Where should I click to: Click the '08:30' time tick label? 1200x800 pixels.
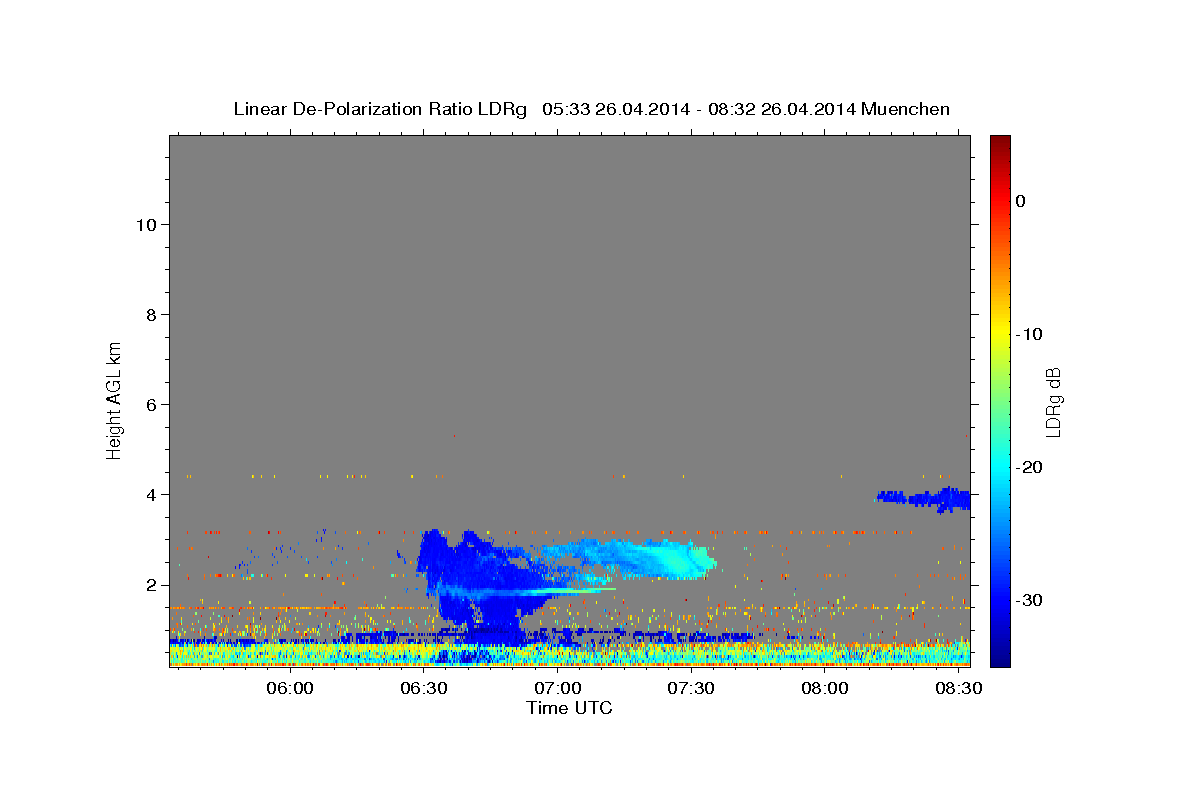(958, 689)
